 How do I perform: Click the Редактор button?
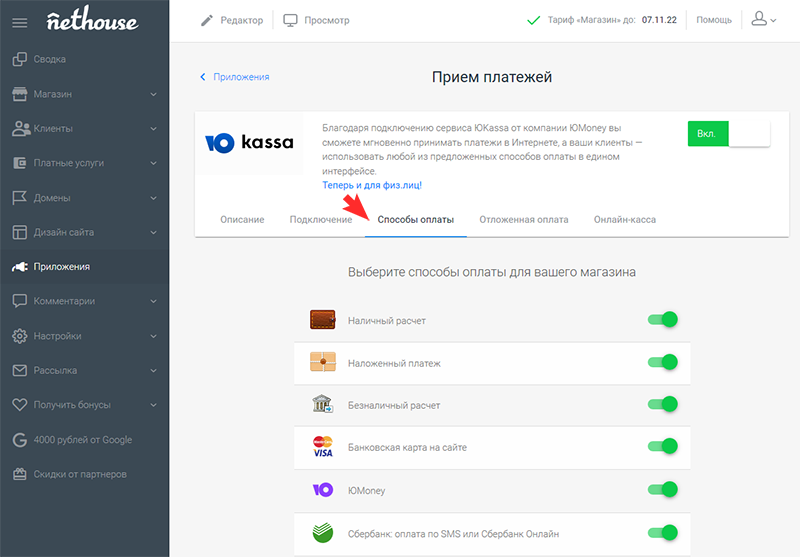pyautogui.click(x=232, y=20)
